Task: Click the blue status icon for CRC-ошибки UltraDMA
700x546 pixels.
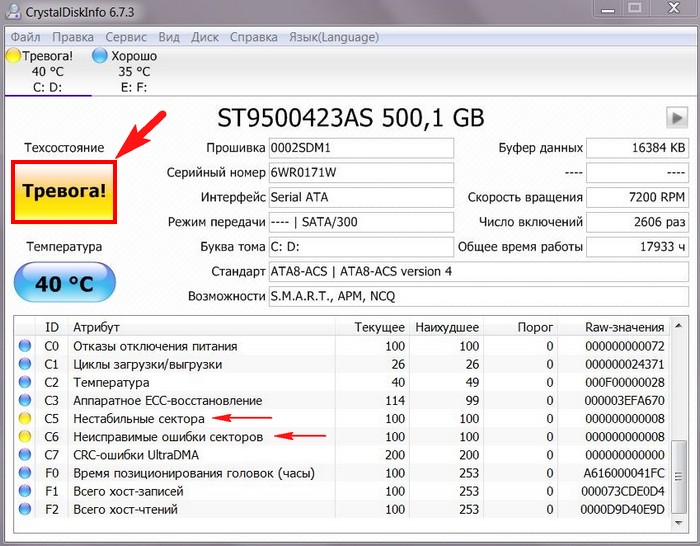Action: coord(25,455)
